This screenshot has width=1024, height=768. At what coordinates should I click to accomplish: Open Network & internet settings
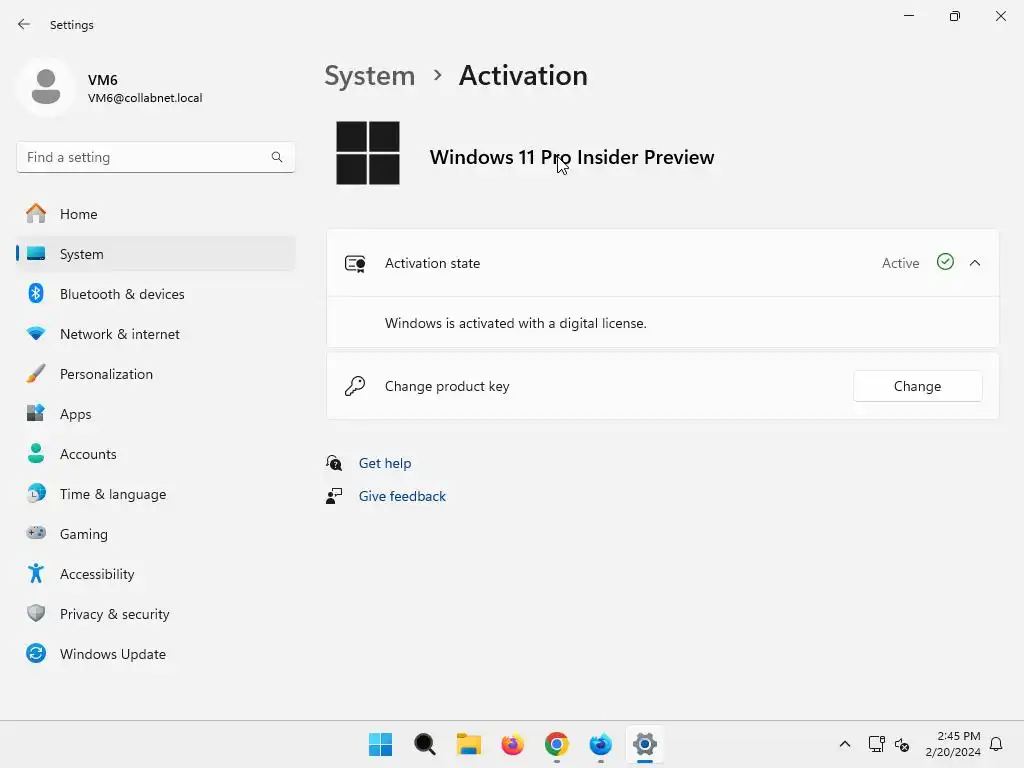(155, 334)
